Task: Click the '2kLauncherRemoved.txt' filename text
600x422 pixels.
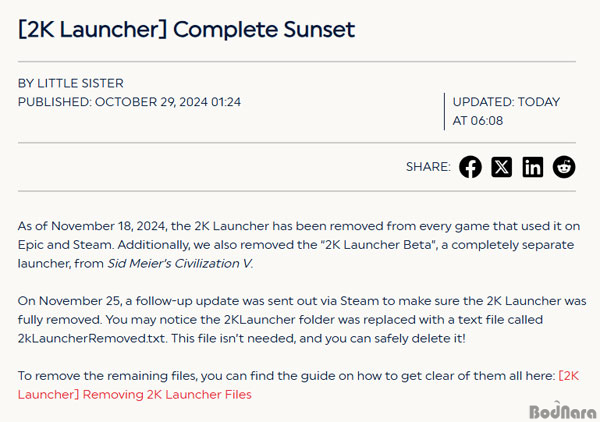Action: click(x=91, y=339)
